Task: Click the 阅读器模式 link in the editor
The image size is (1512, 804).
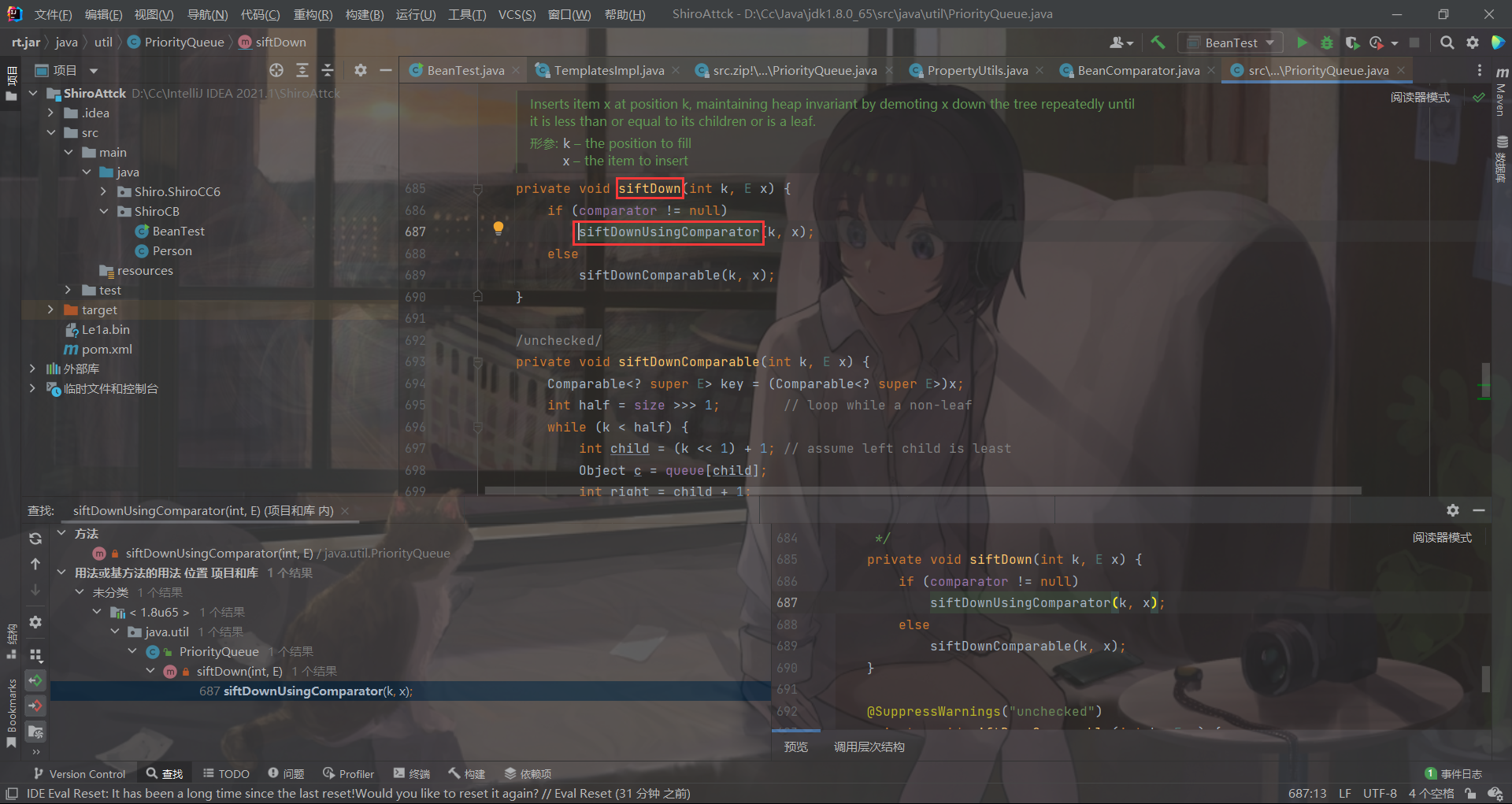Action: pos(1420,97)
